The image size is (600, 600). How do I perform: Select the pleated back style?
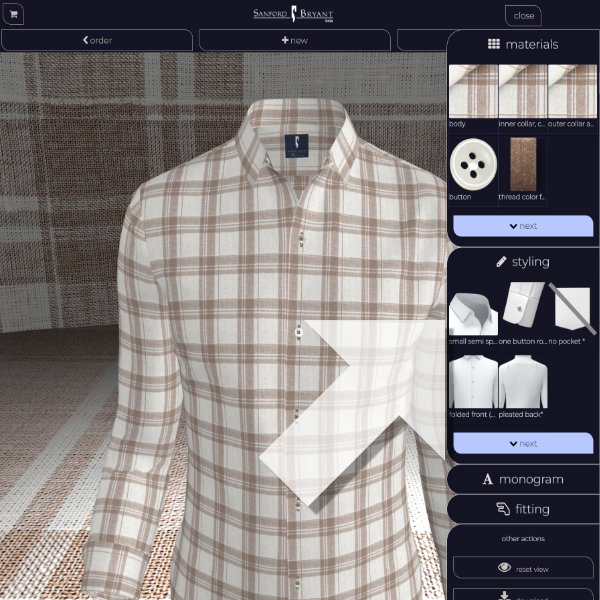522,382
